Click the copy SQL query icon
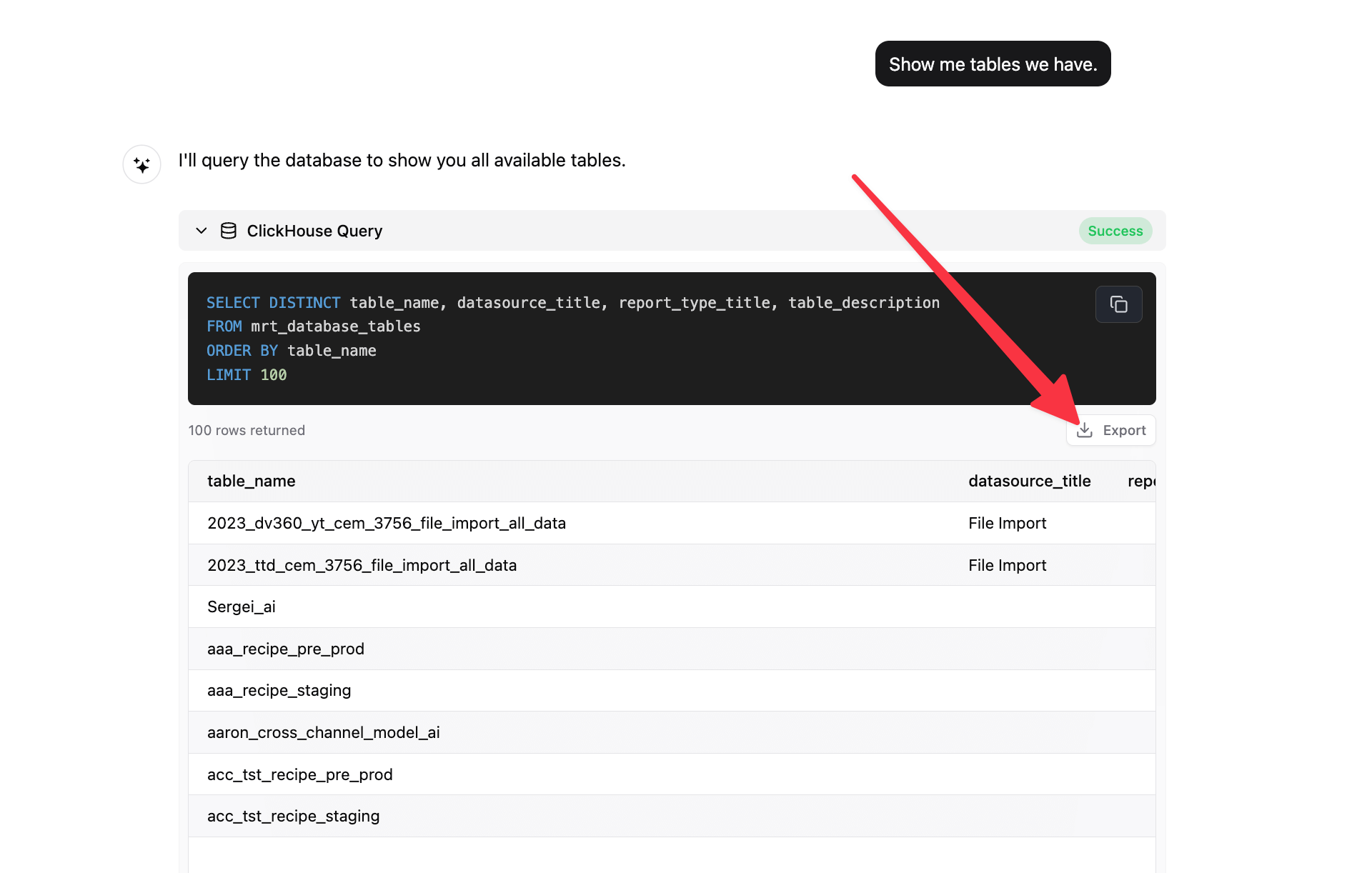This screenshot has height=873, width=1372. tap(1118, 304)
